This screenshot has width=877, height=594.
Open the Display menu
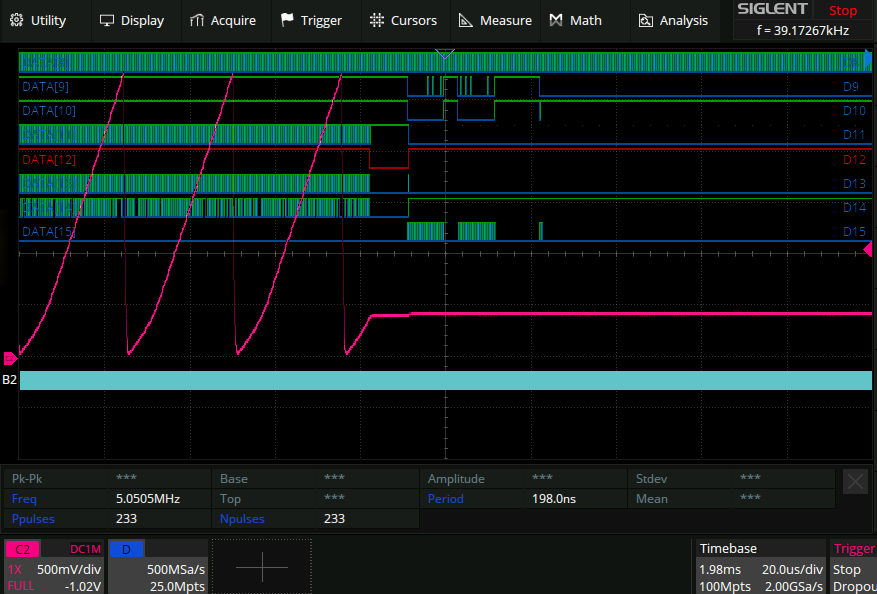(131, 20)
